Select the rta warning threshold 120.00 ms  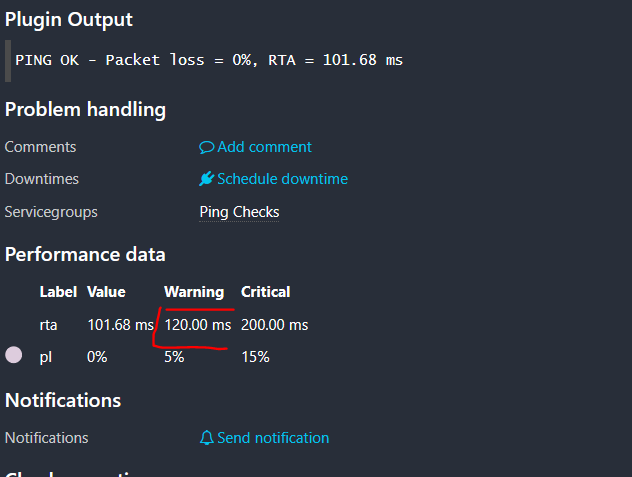197,325
